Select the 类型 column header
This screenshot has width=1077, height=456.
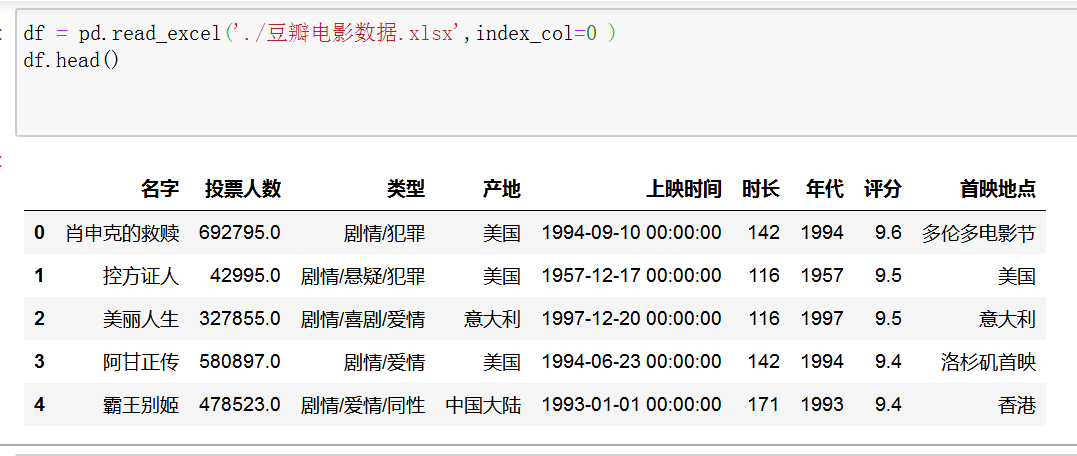(406, 189)
